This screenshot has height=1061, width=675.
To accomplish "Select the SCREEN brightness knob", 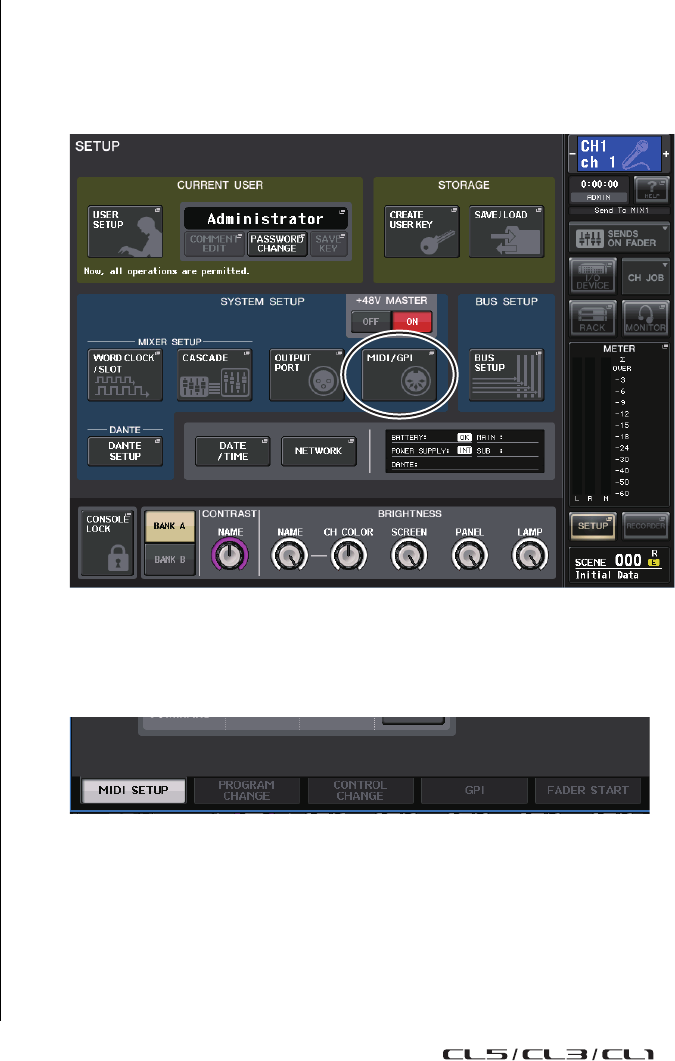I will tap(409, 556).
